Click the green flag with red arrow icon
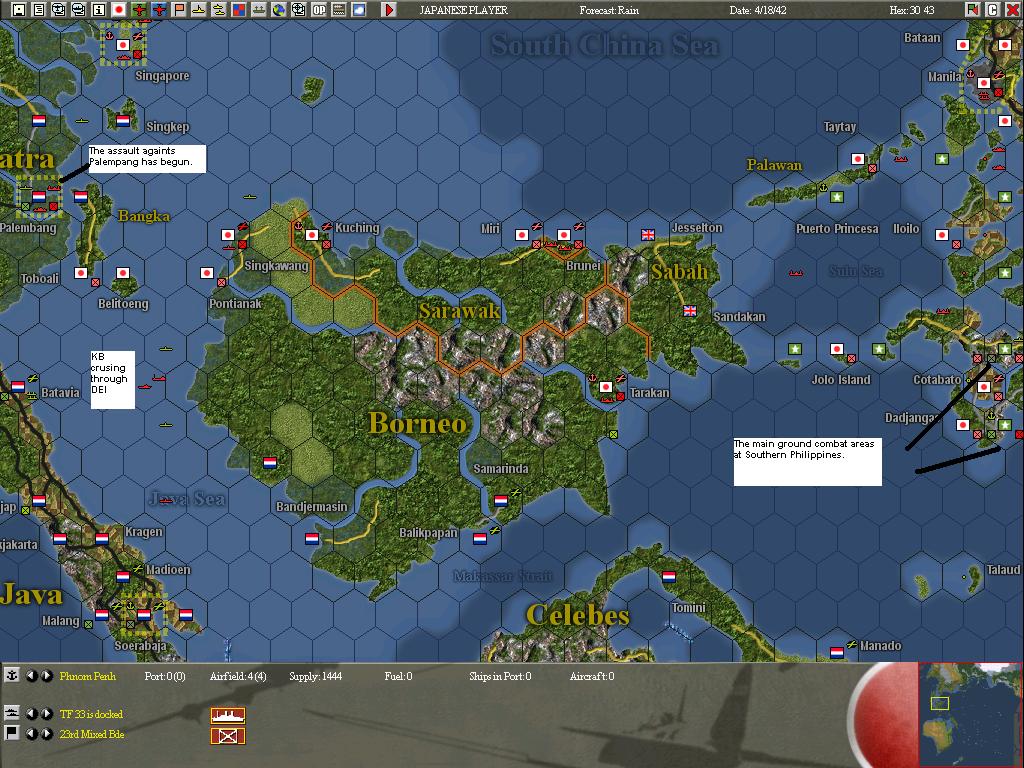The width and height of the screenshot is (1024, 768). [x=973, y=10]
